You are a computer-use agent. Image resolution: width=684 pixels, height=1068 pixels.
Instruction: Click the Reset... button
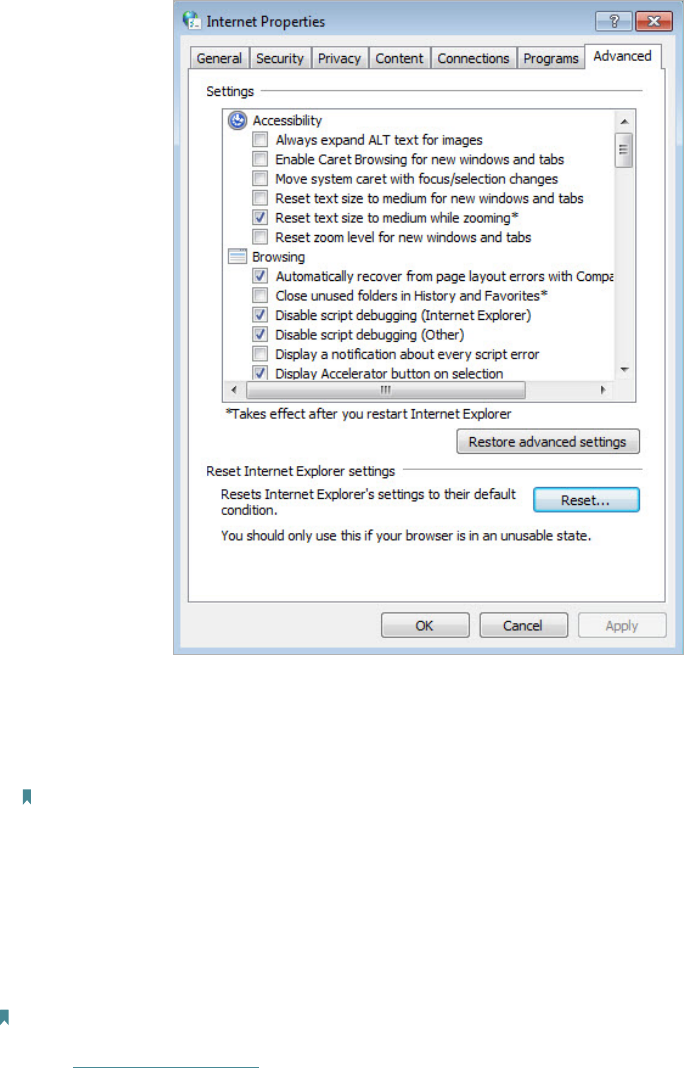(586, 500)
